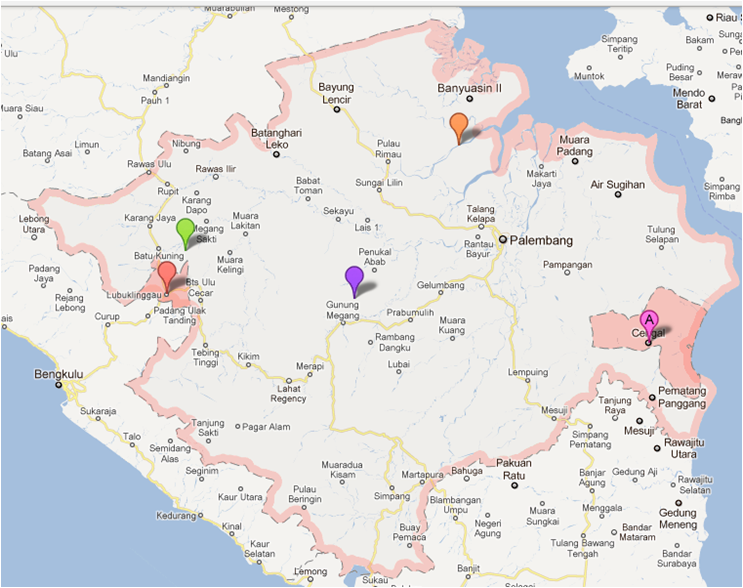
Task: Click the Prabumulih town label
Action: pos(410,313)
